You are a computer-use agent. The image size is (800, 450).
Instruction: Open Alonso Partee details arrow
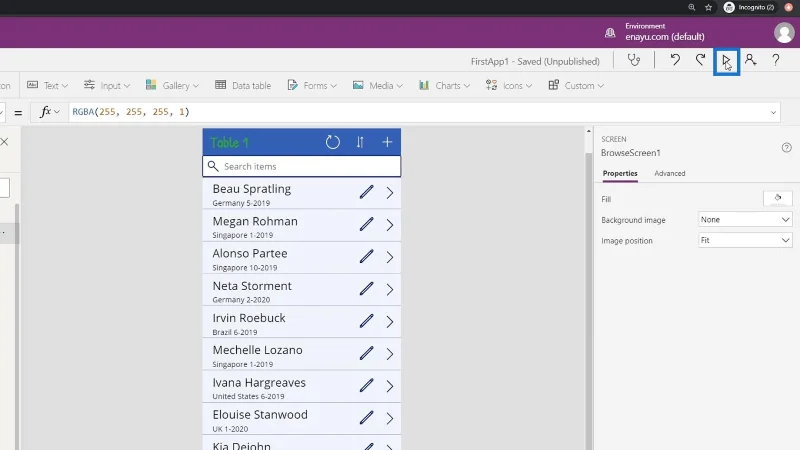pos(390,257)
